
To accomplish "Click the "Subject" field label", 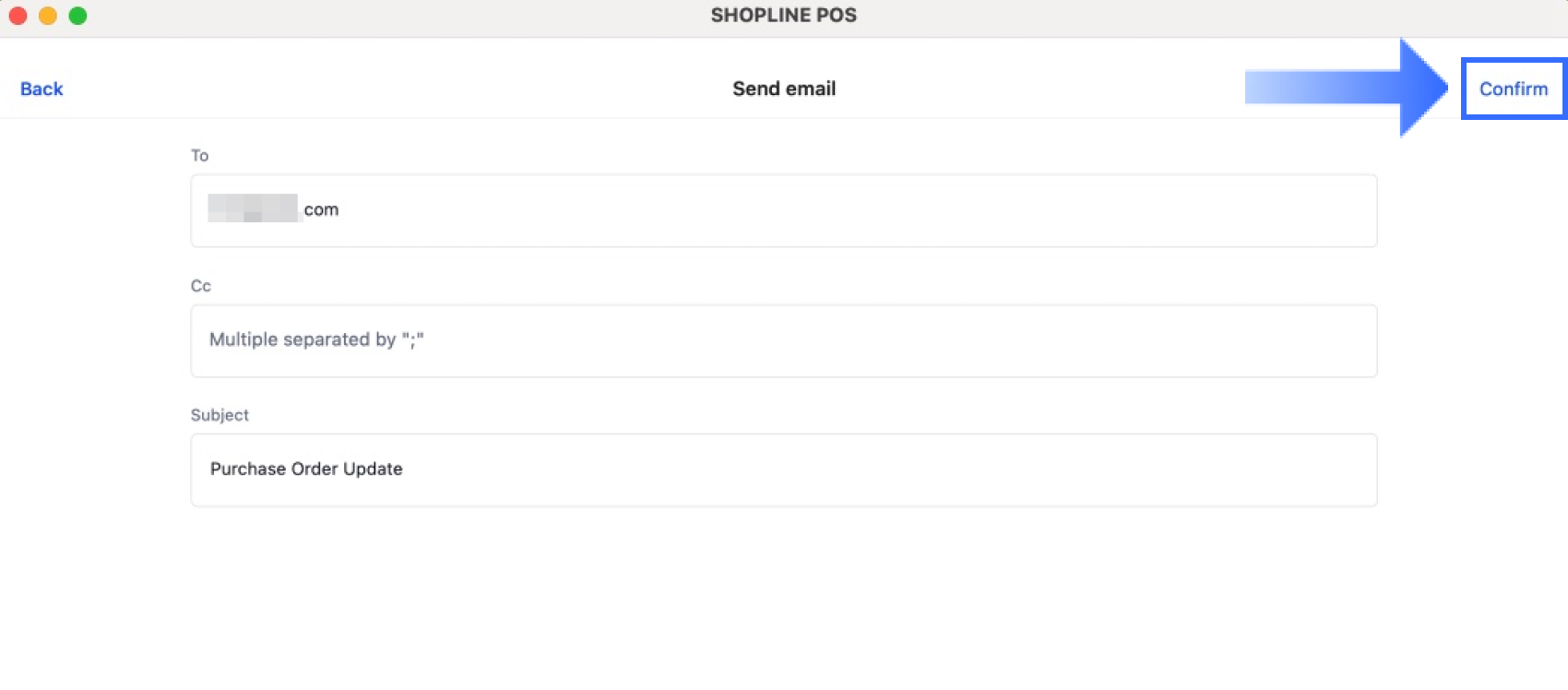I will pos(220,415).
